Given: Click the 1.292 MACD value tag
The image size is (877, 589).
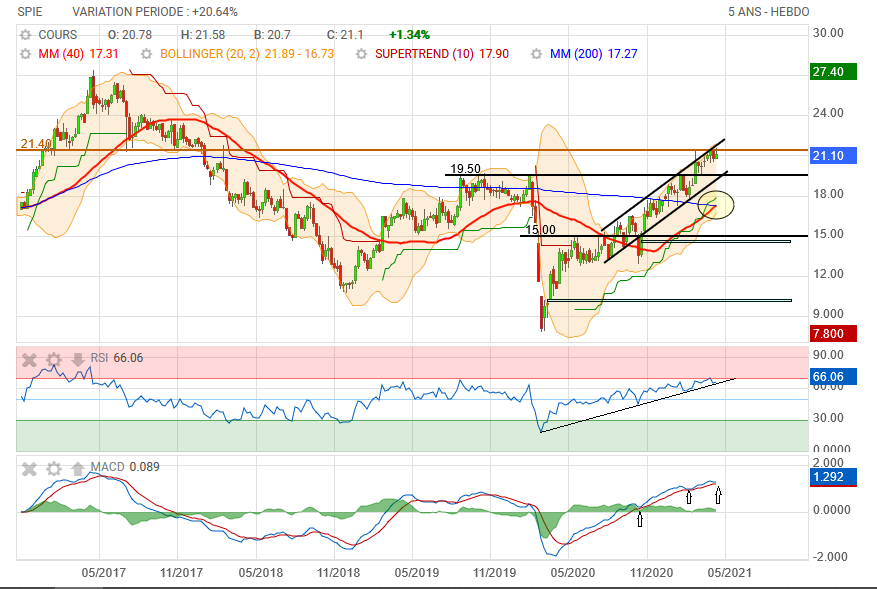Looking at the screenshot, I should (x=833, y=477).
